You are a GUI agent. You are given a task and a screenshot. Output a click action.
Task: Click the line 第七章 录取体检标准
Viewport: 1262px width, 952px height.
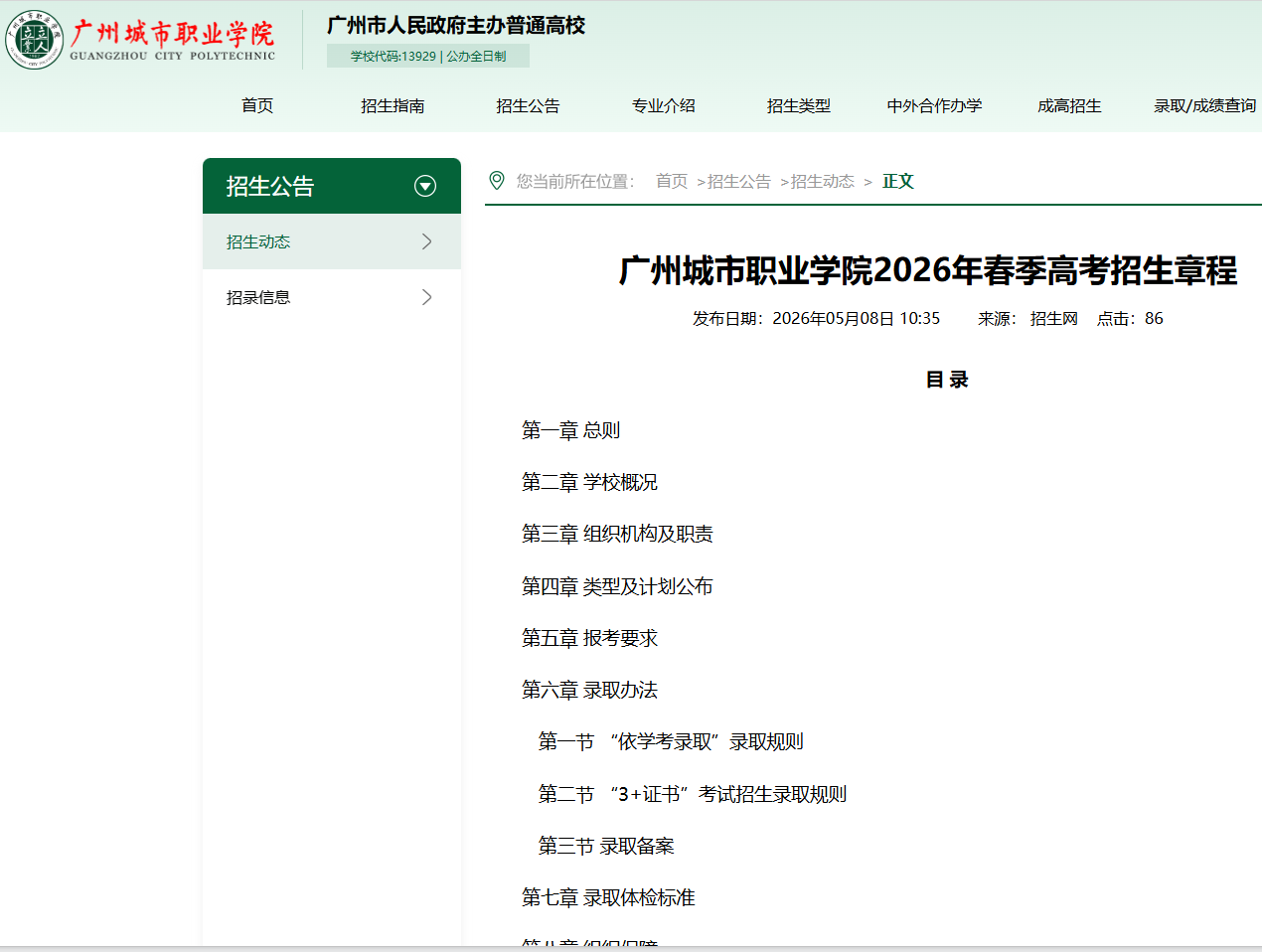608,897
